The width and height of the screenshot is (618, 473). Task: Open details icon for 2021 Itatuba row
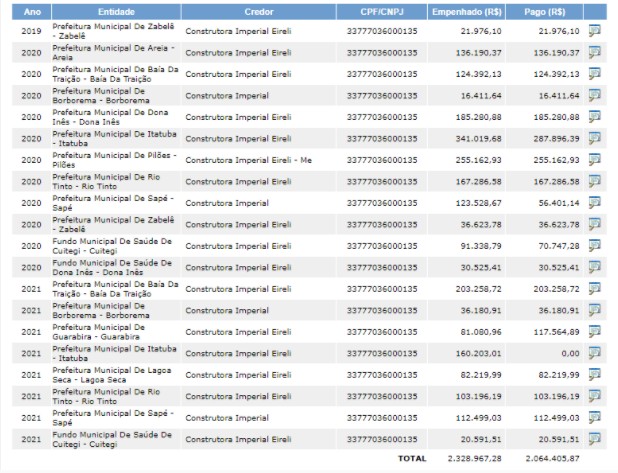click(594, 353)
